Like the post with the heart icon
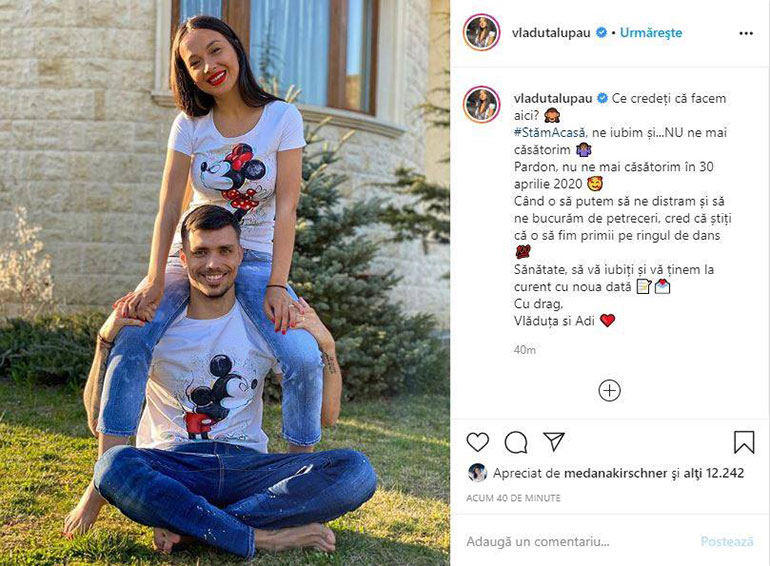 [477, 442]
